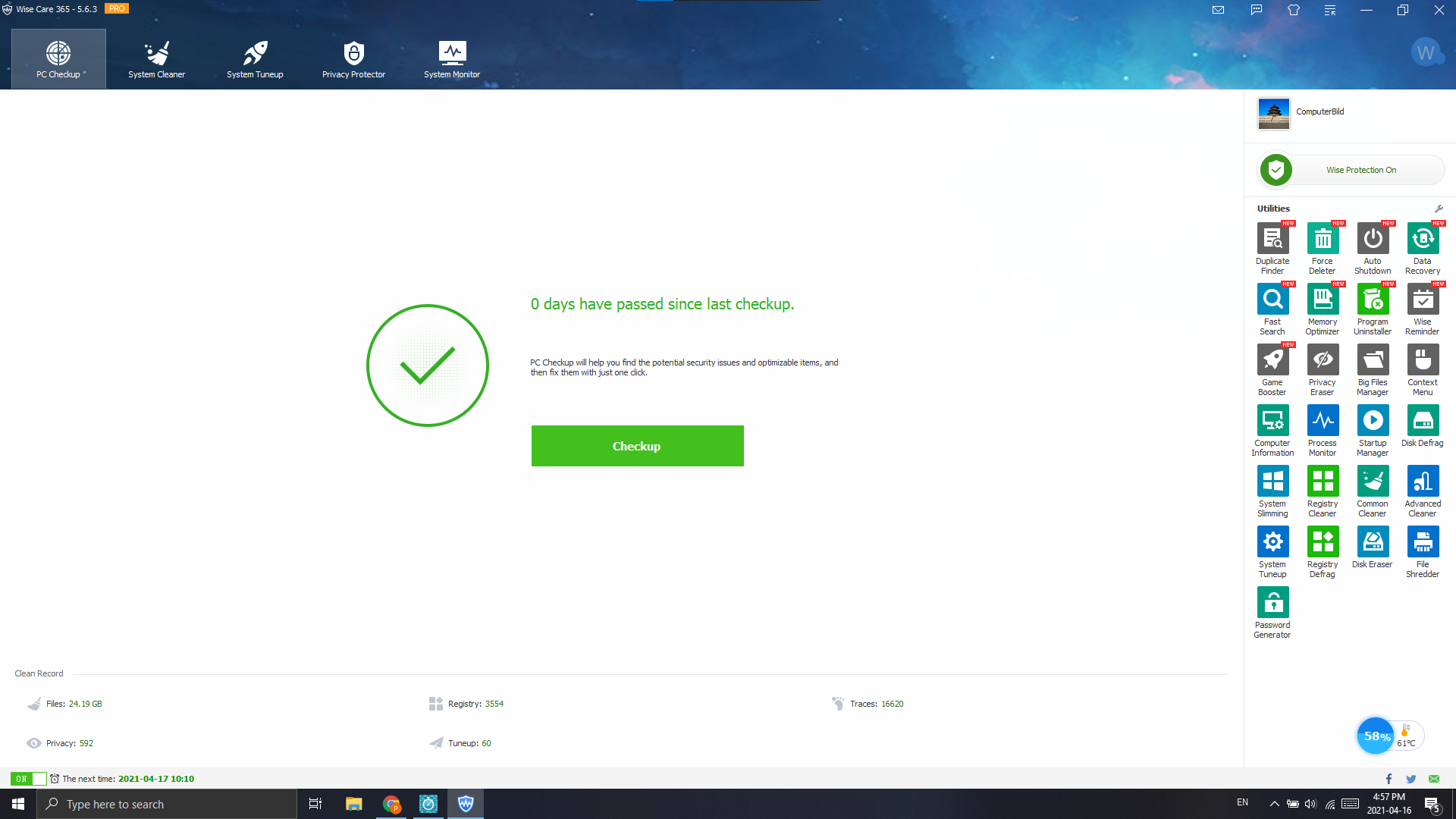Open the title bar menu icon
The height and width of the screenshot is (819, 1456).
point(1330,10)
